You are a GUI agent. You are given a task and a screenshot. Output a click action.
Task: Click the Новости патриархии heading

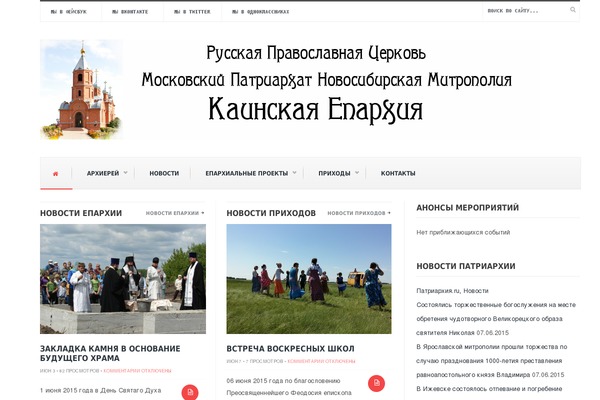466,266
